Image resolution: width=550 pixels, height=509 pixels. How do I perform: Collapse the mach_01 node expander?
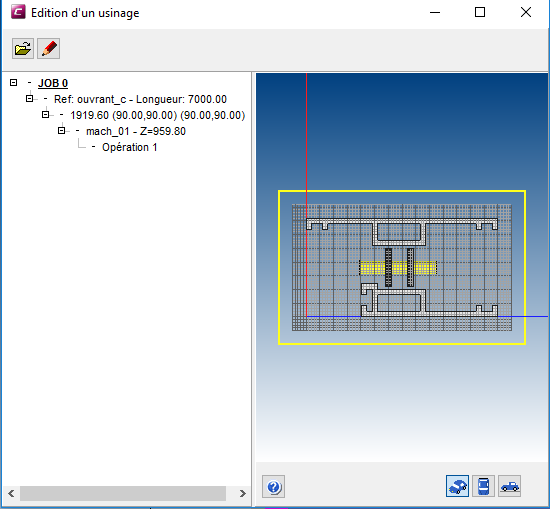click(61, 131)
